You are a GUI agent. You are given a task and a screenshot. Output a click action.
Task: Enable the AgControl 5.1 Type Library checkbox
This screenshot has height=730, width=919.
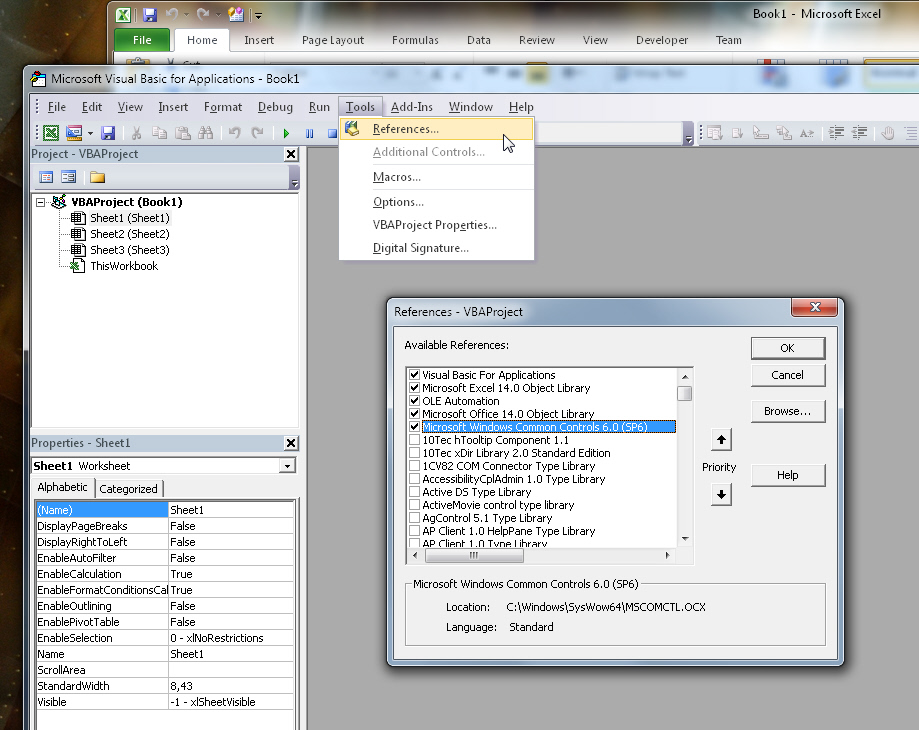[x=414, y=518]
